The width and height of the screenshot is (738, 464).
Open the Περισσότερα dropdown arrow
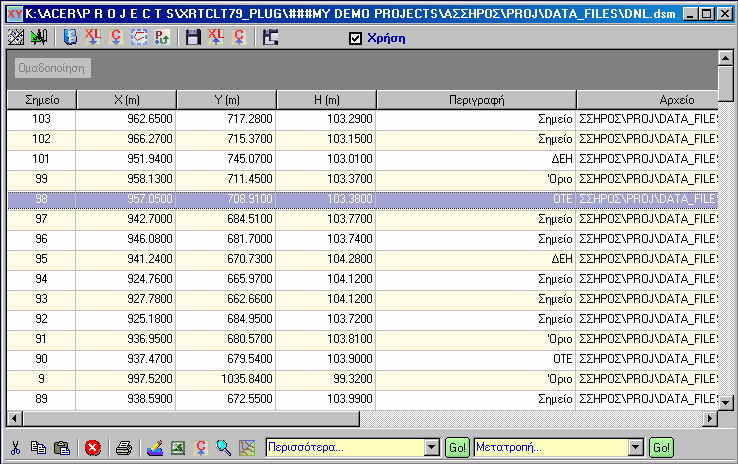432,448
